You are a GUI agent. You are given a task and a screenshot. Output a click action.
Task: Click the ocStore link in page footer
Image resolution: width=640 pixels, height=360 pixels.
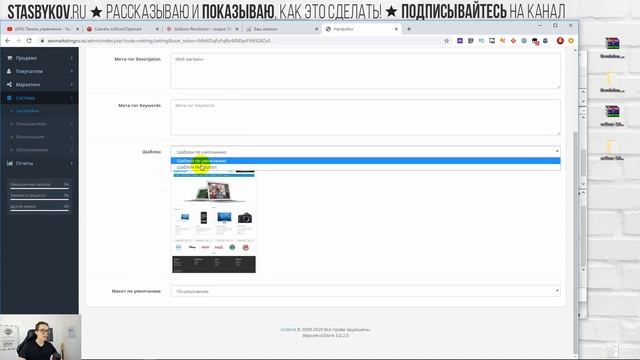tap(288, 329)
